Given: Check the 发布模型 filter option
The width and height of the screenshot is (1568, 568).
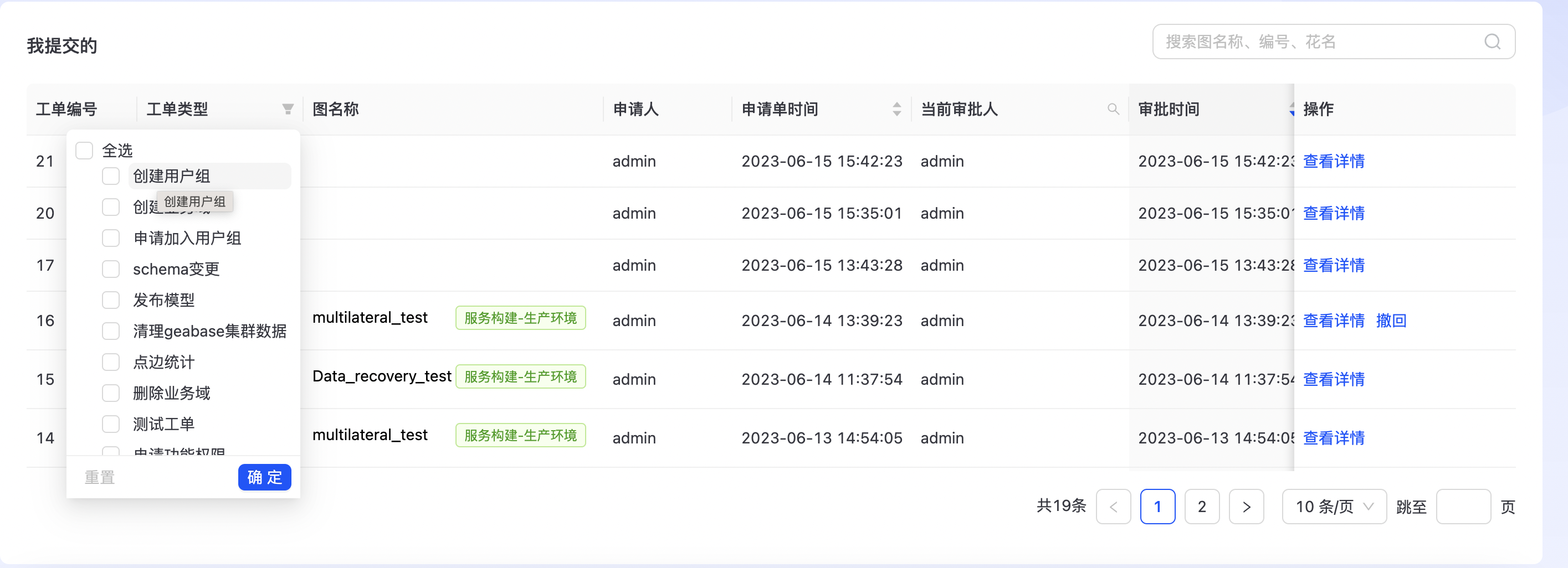Looking at the screenshot, I should (111, 300).
